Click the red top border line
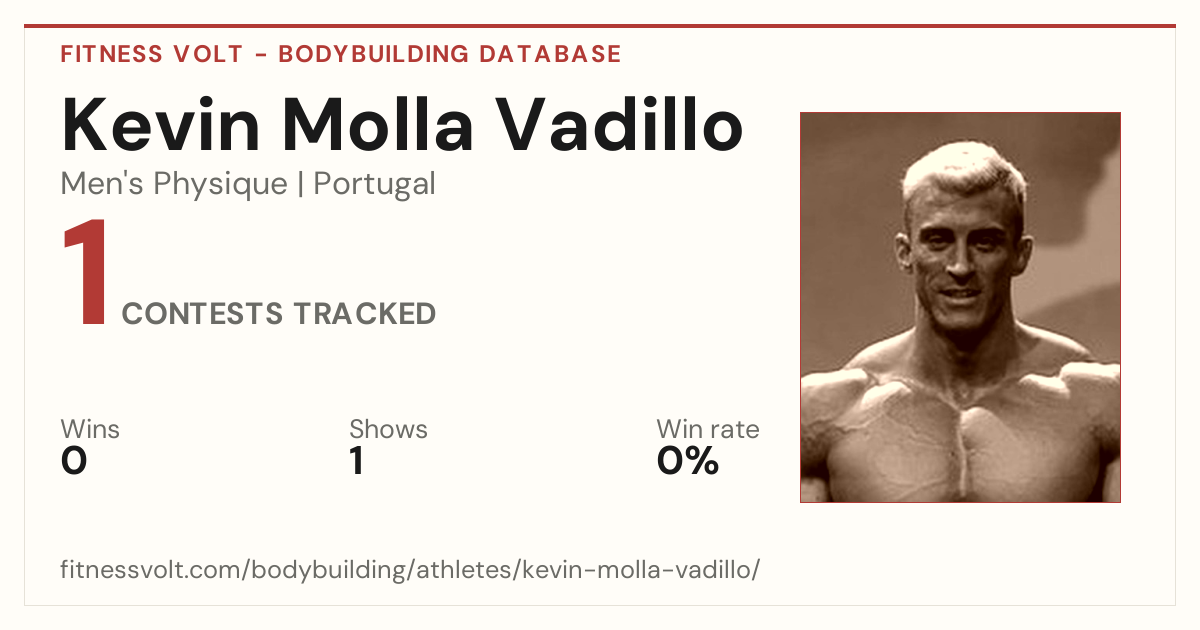Image resolution: width=1200 pixels, height=630 pixels. [x=600, y=26]
